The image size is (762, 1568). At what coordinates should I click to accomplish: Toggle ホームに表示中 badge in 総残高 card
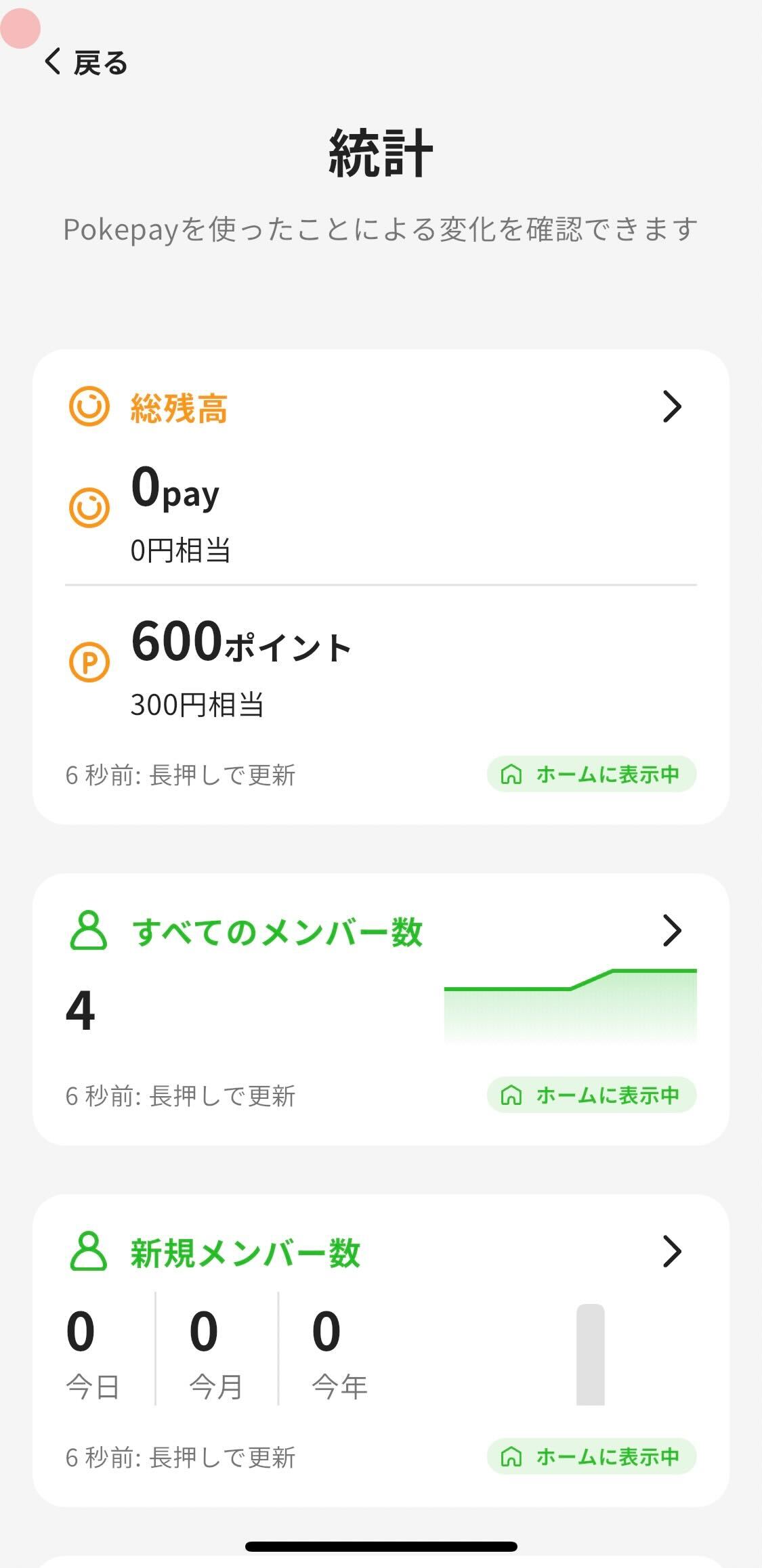pyautogui.click(x=591, y=774)
